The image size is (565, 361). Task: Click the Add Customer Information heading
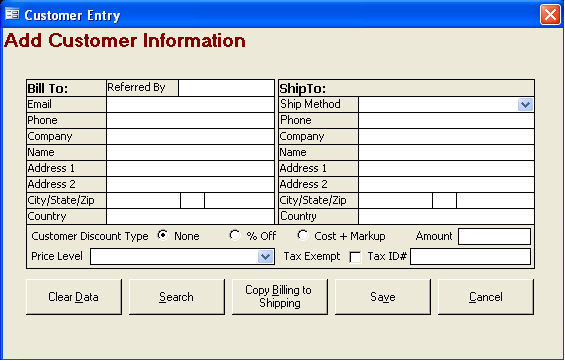(x=125, y=40)
